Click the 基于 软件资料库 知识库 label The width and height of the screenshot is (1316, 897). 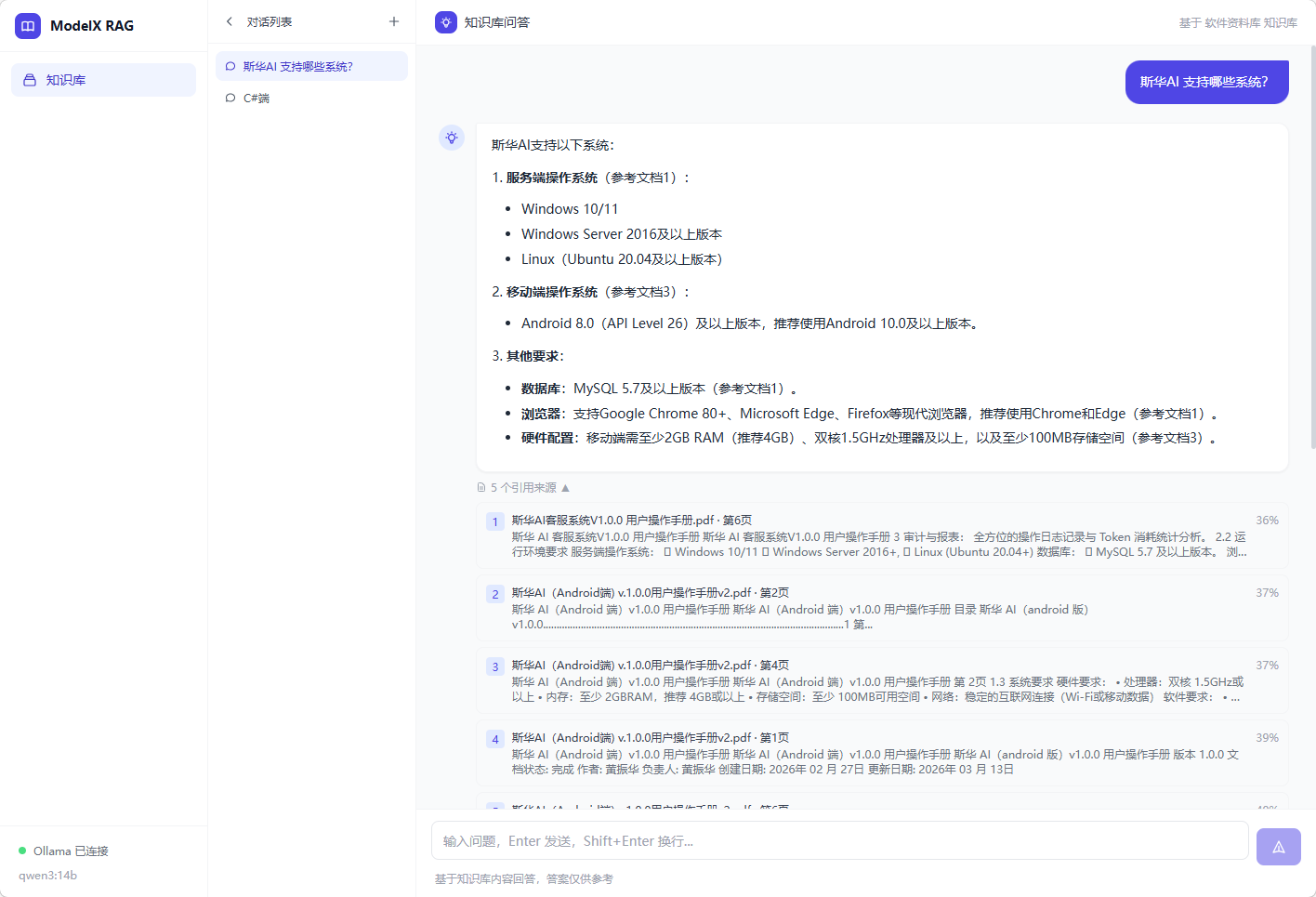coord(1238,22)
